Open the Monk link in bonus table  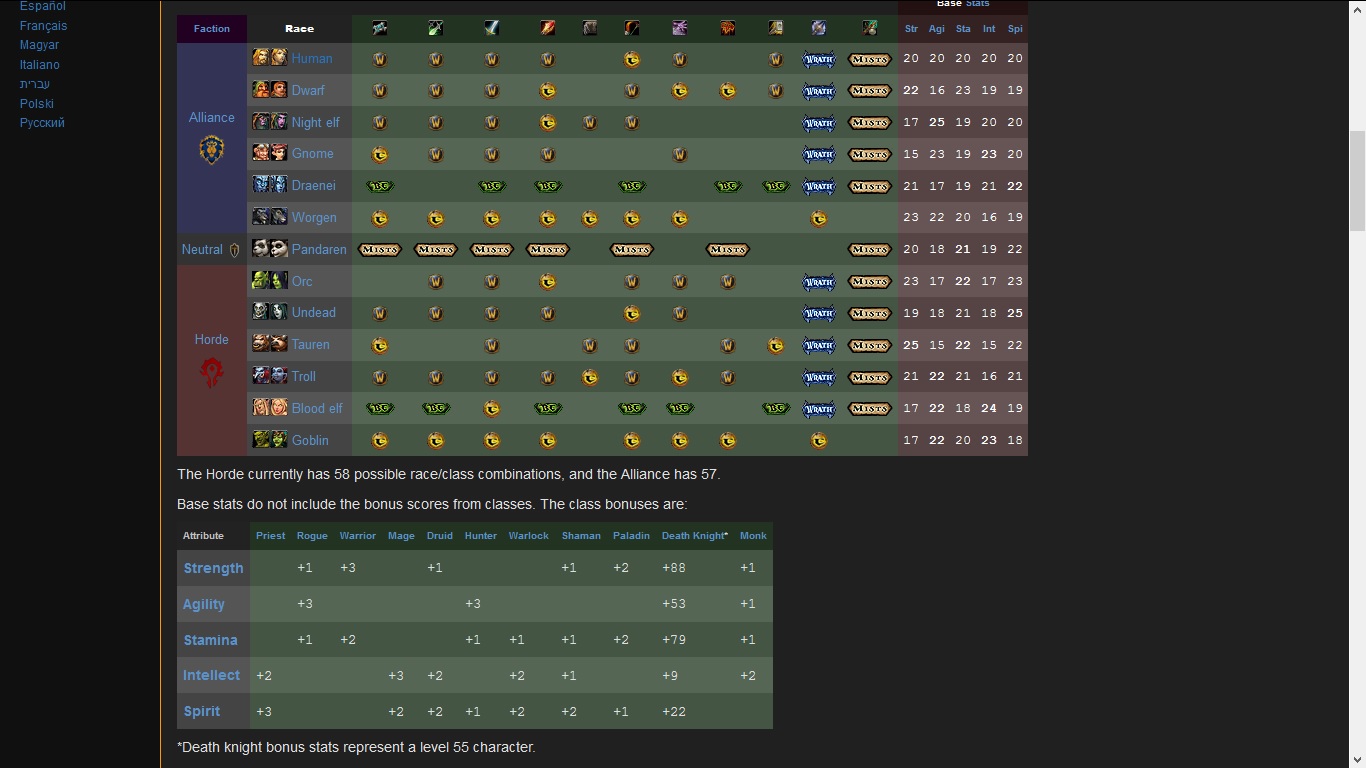tap(753, 536)
